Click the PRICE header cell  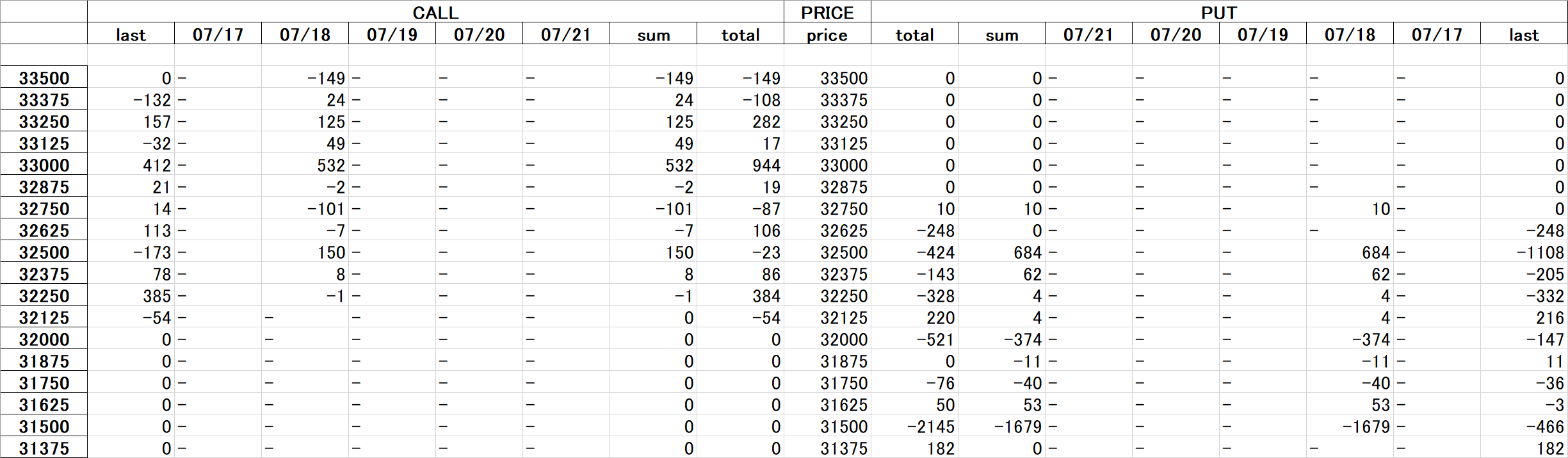coord(827,12)
